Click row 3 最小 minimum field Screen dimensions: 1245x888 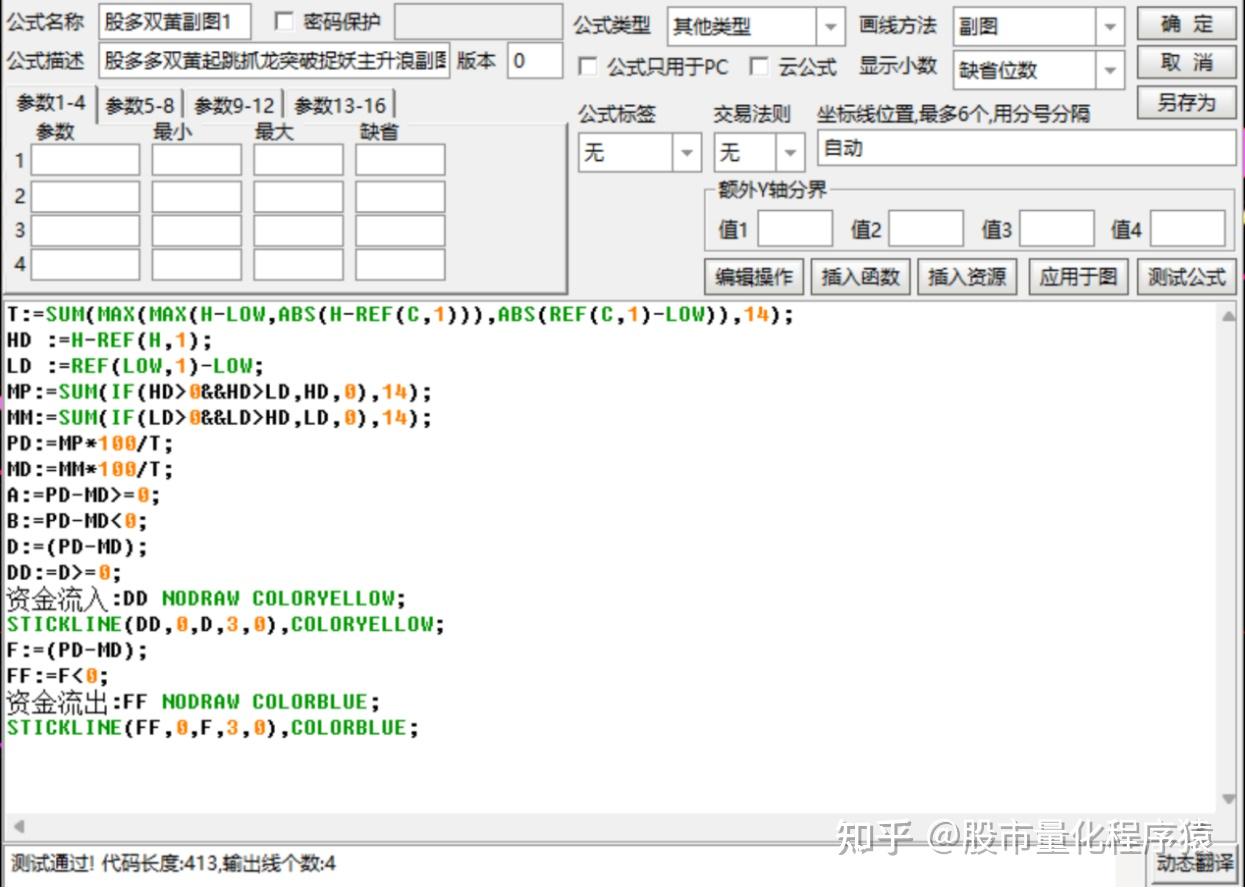(x=197, y=231)
